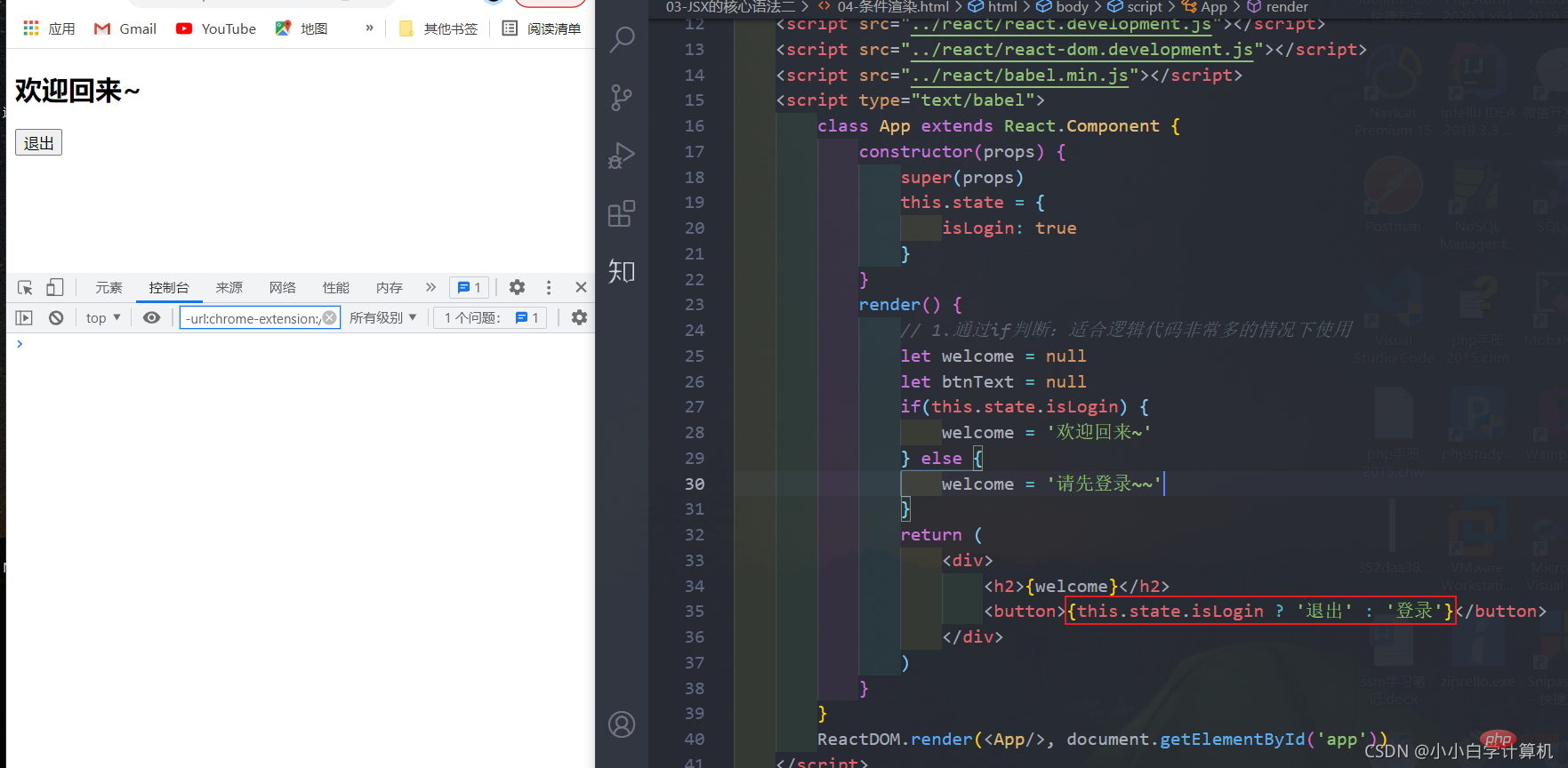The image size is (1568, 768).
Task: Click the '请先登录~~' string on line 30
Action: 1104,484
